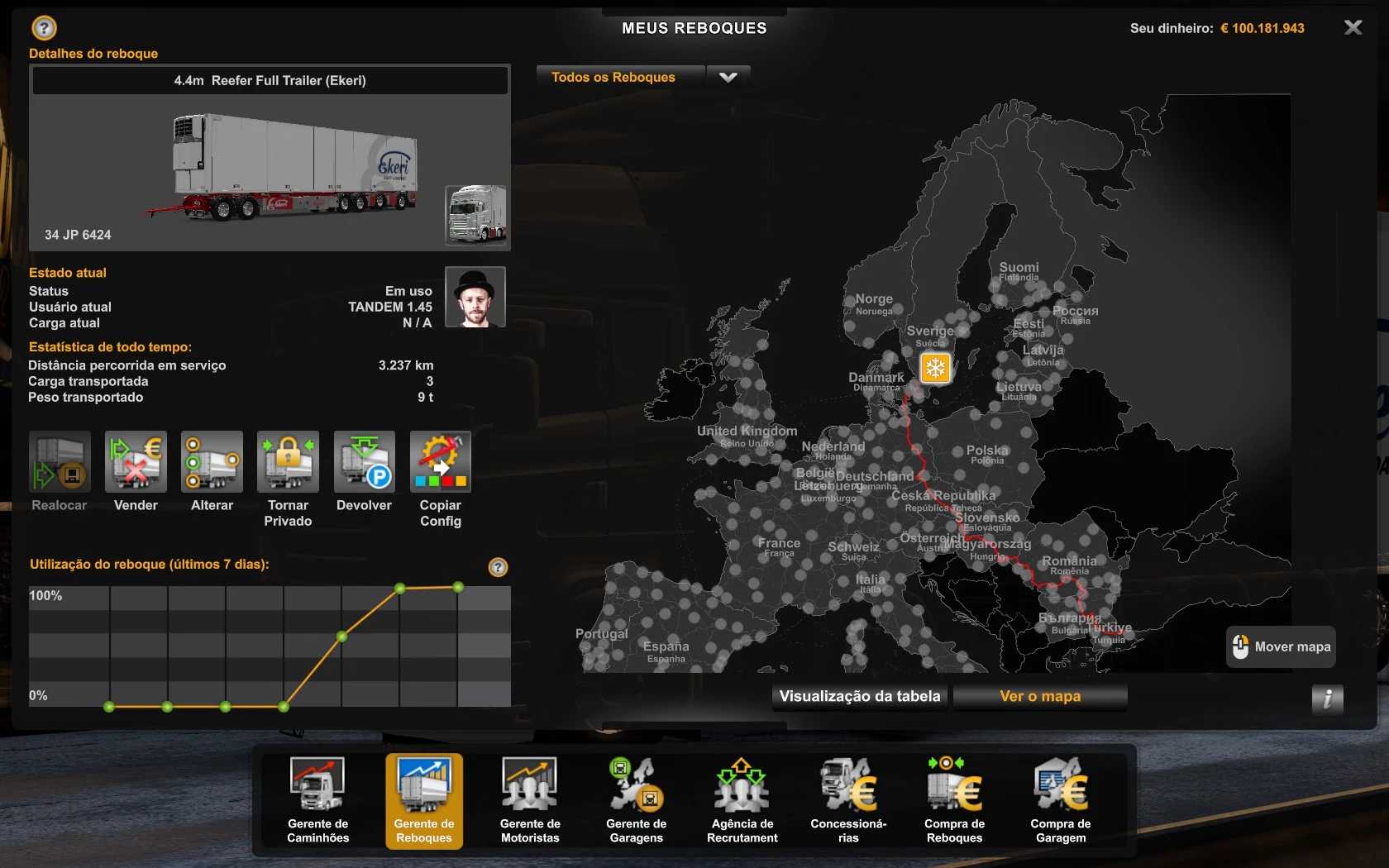The image size is (1389, 868).
Task: Click the Vender trailer icon
Action: click(136, 461)
